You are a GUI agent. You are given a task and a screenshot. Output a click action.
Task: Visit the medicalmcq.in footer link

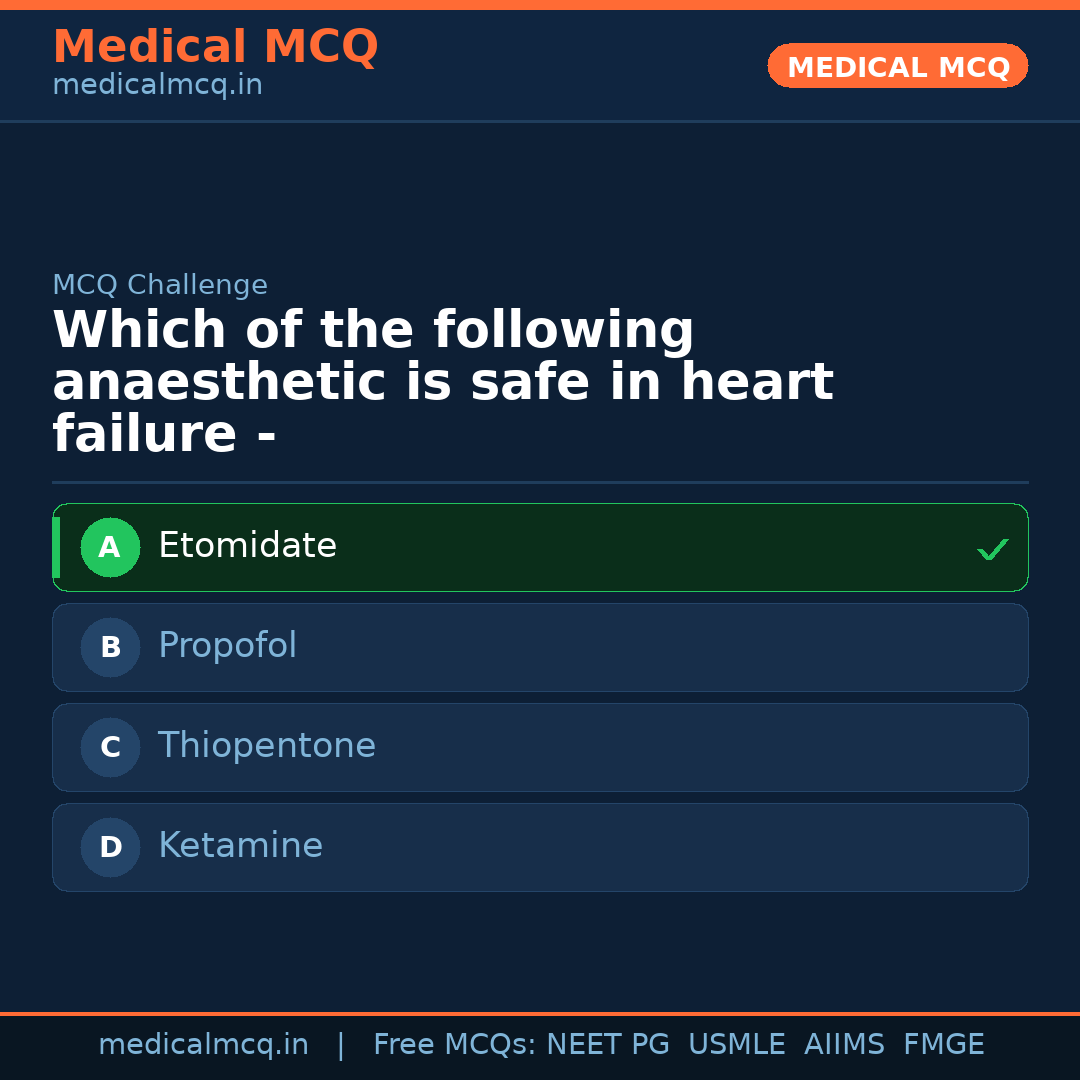coord(203,1044)
